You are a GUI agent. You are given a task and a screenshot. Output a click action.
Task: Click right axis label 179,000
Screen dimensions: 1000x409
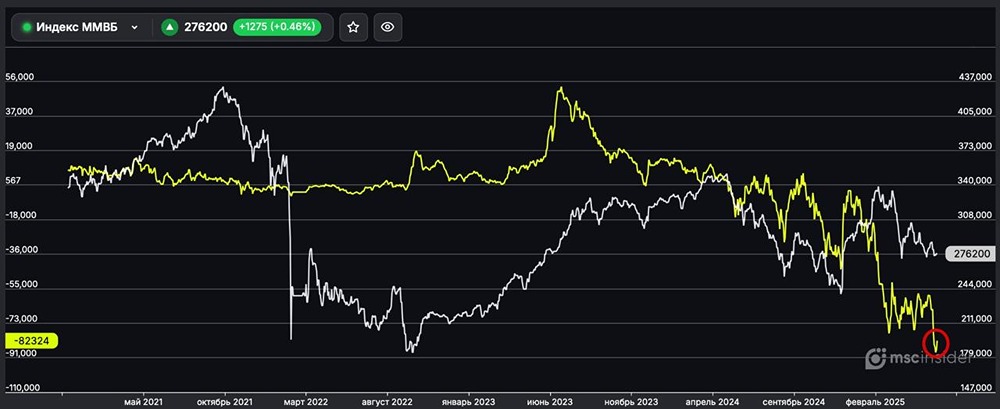974,353
